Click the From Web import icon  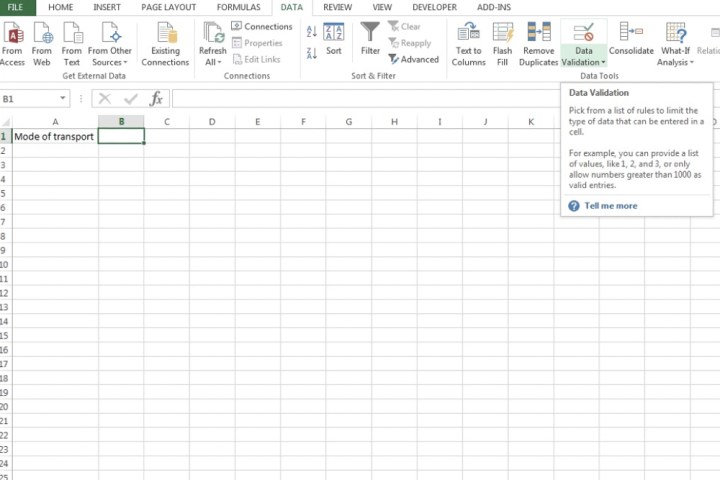tap(41, 34)
